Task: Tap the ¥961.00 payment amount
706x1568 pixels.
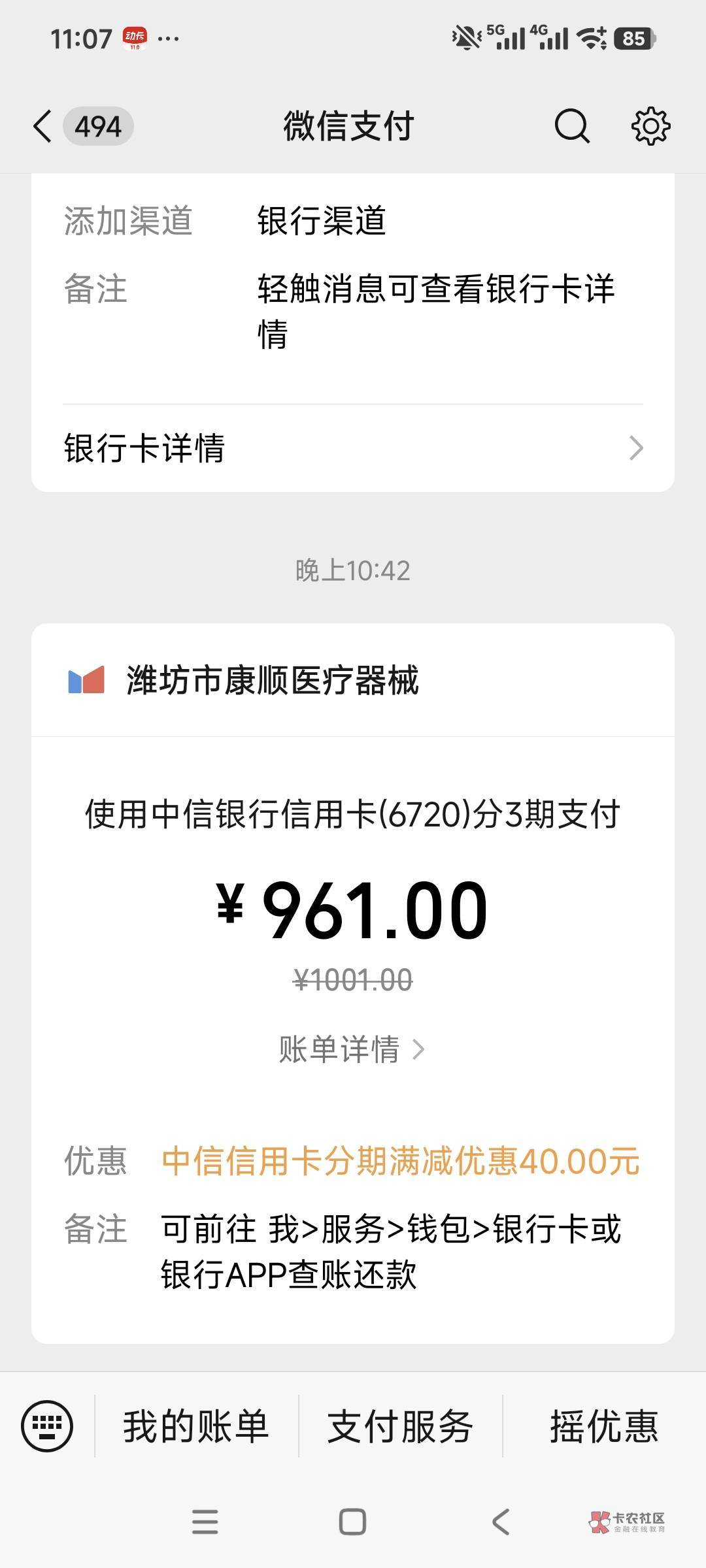Action: click(x=353, y=910)
